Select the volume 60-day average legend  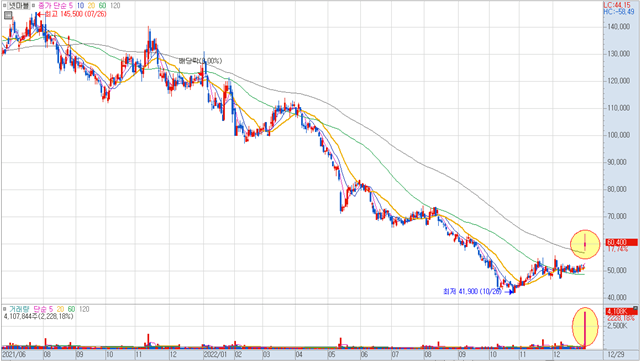click(x=71, y=309)
